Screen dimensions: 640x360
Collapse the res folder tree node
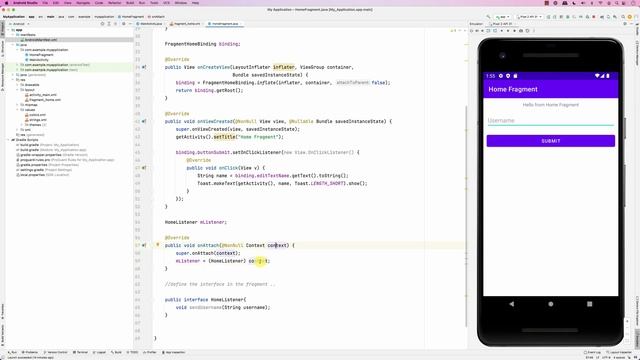(13, 80)
